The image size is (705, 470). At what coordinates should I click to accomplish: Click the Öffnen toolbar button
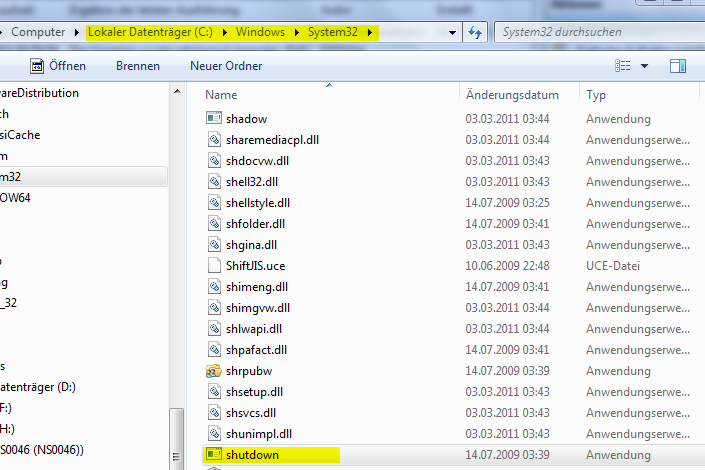(x=58, y=66)
